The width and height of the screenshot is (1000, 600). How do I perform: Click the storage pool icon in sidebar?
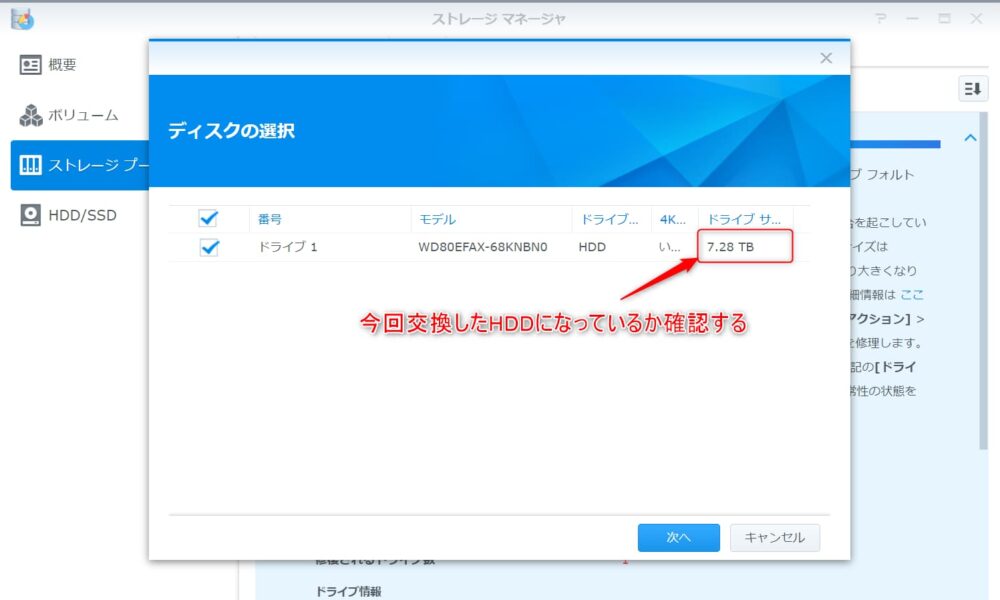[31, 165]
